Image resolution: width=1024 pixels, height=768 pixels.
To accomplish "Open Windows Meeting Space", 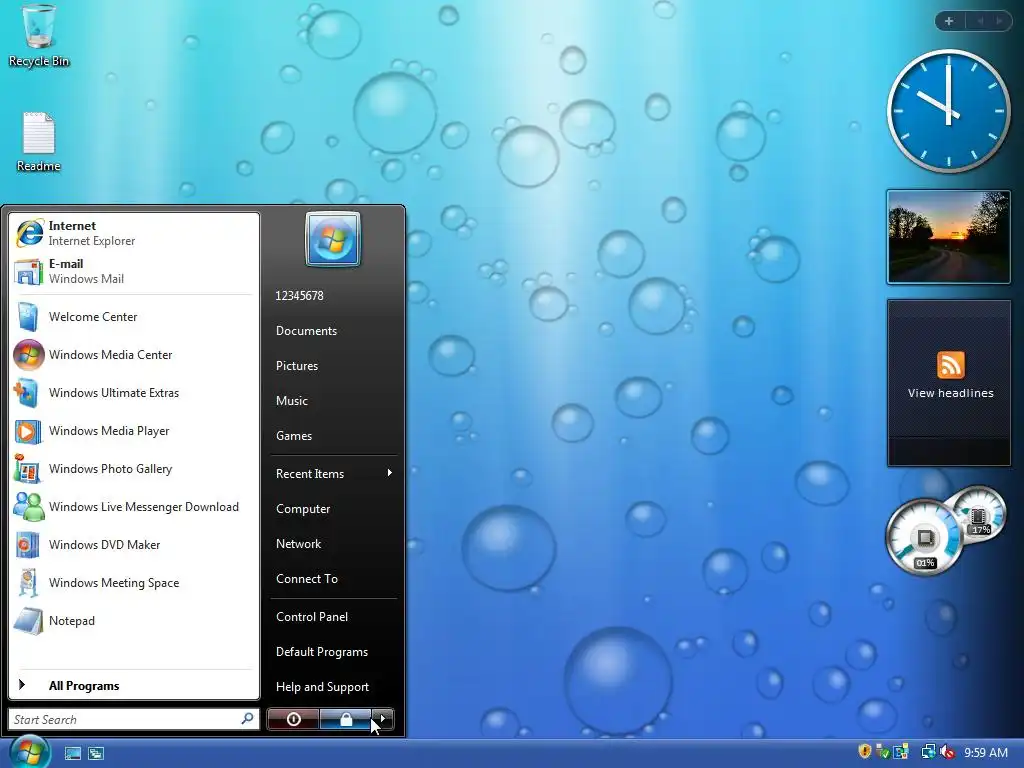I will [134, 583].
